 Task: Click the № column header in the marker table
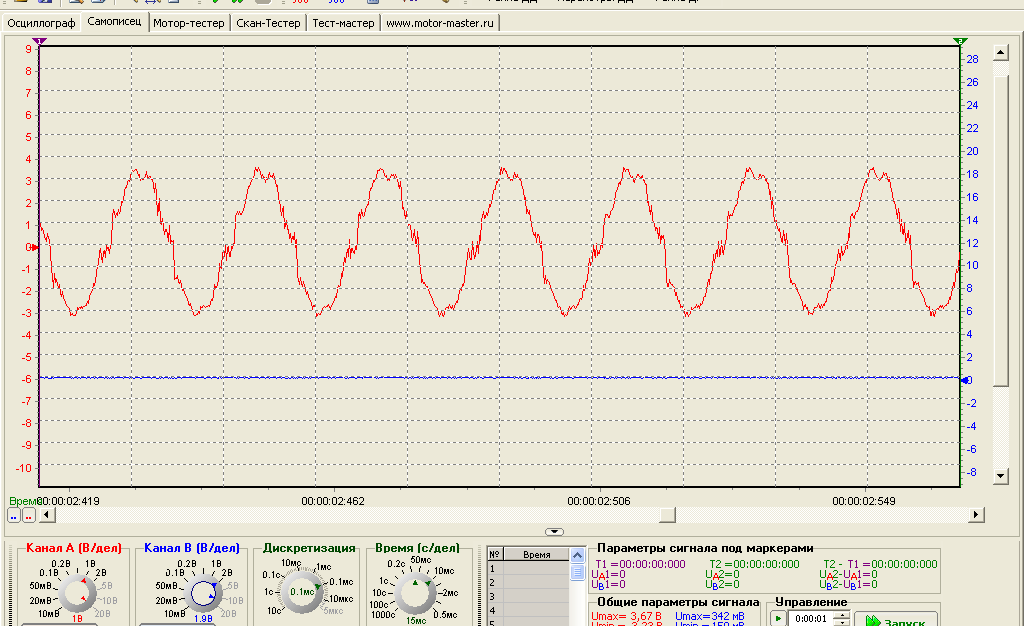[495, 555]
